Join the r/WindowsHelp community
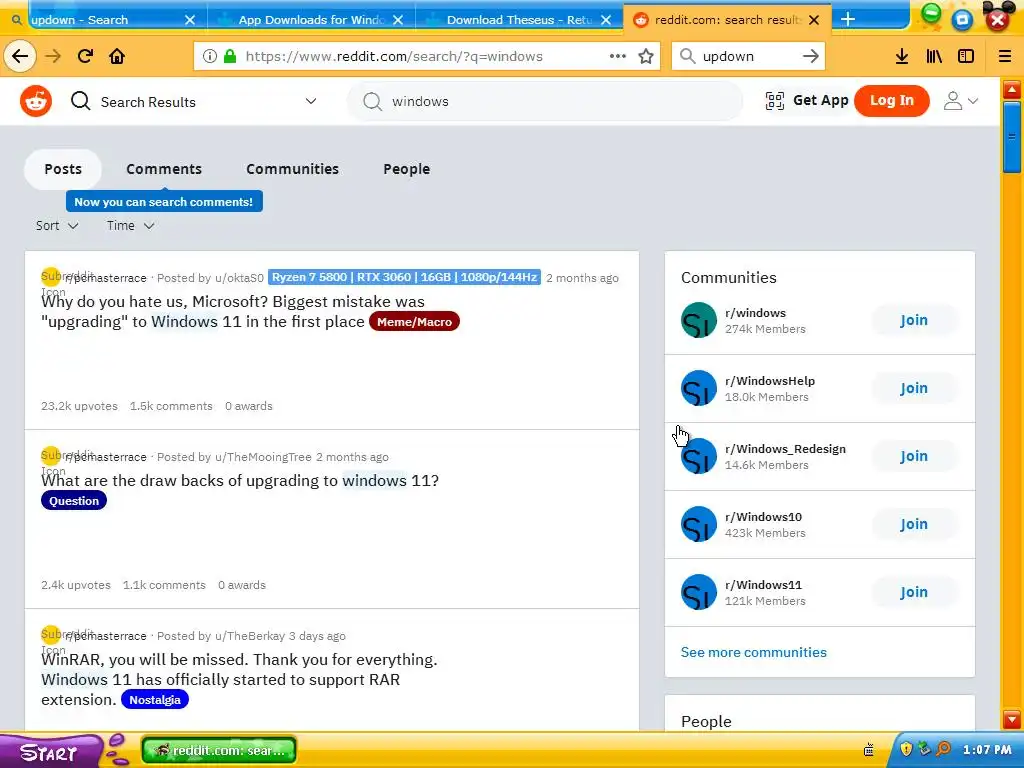 (914, 388)
